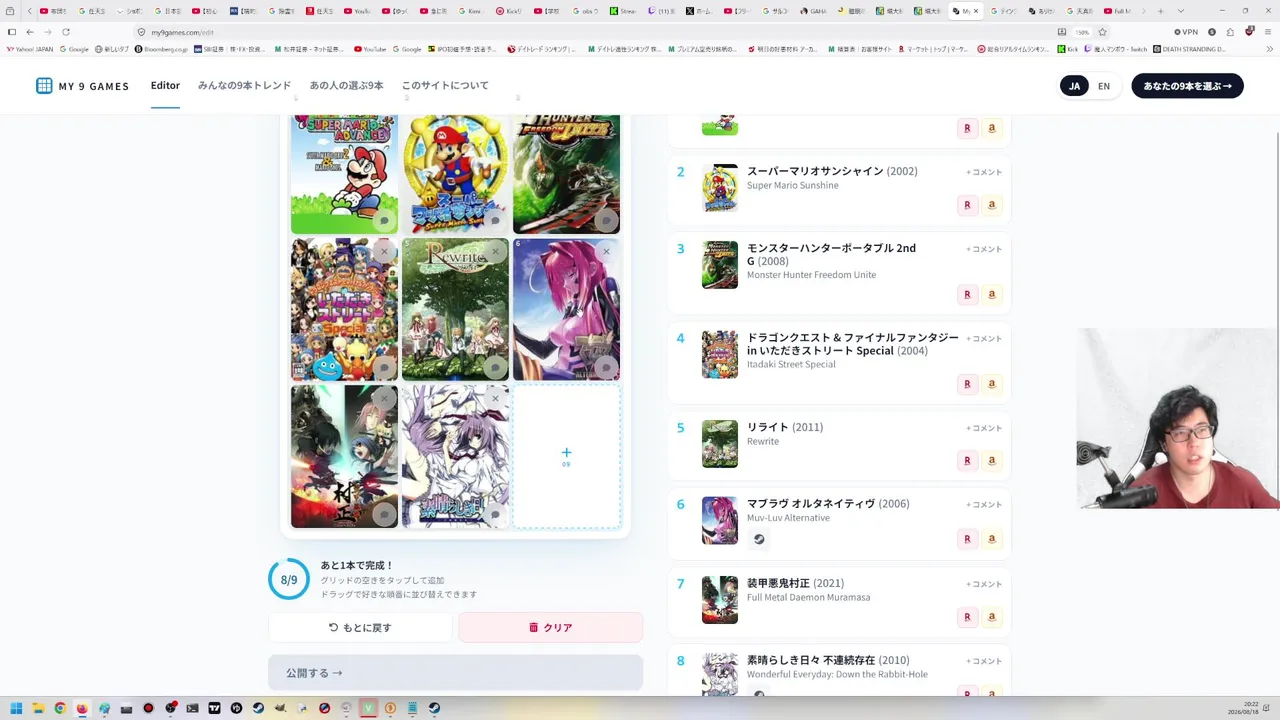Click the クリア clear button
Image resolution: width=1280 pixels, height=720 pixels.
coord(550,628)
